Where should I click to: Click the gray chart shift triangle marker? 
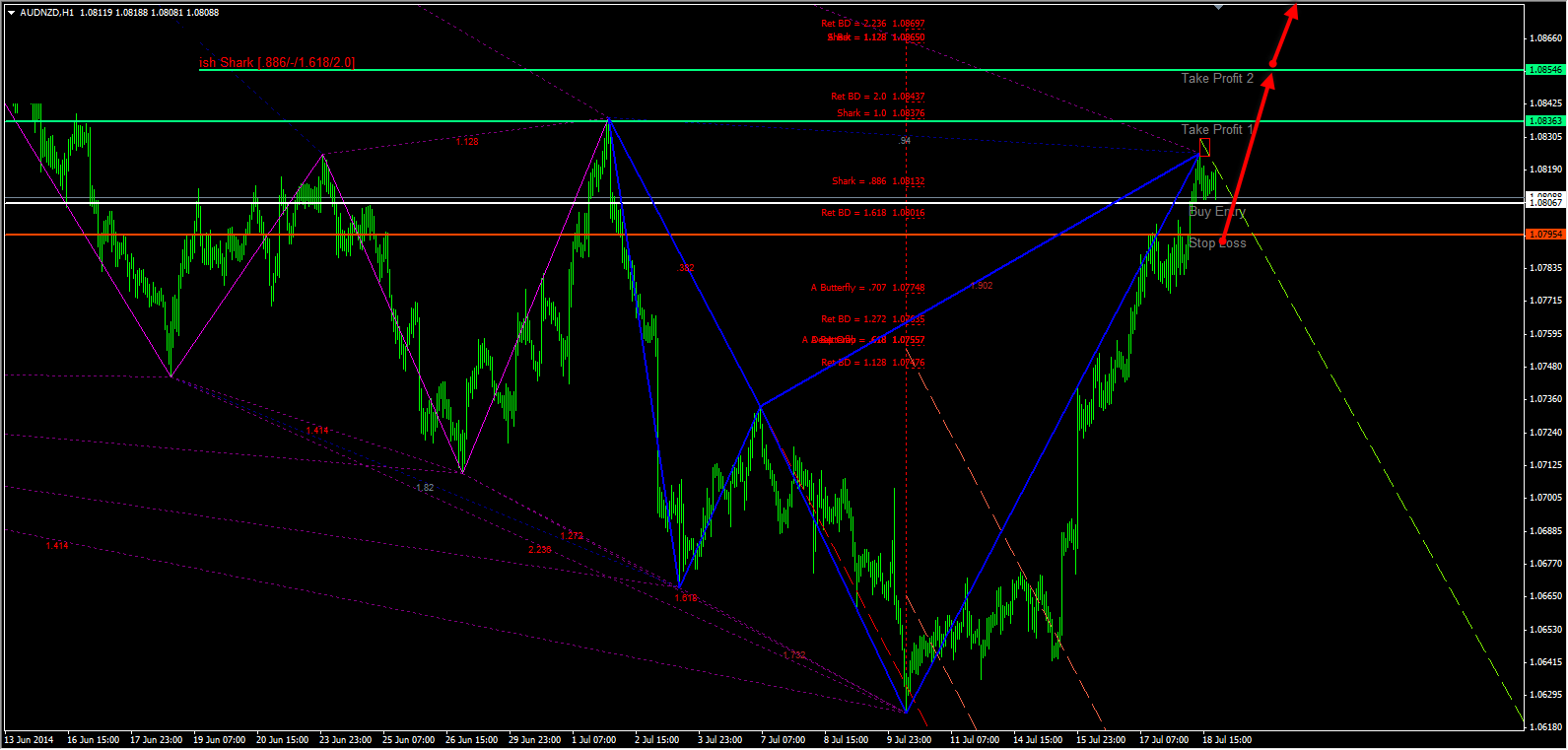[x=1219, y=7]
